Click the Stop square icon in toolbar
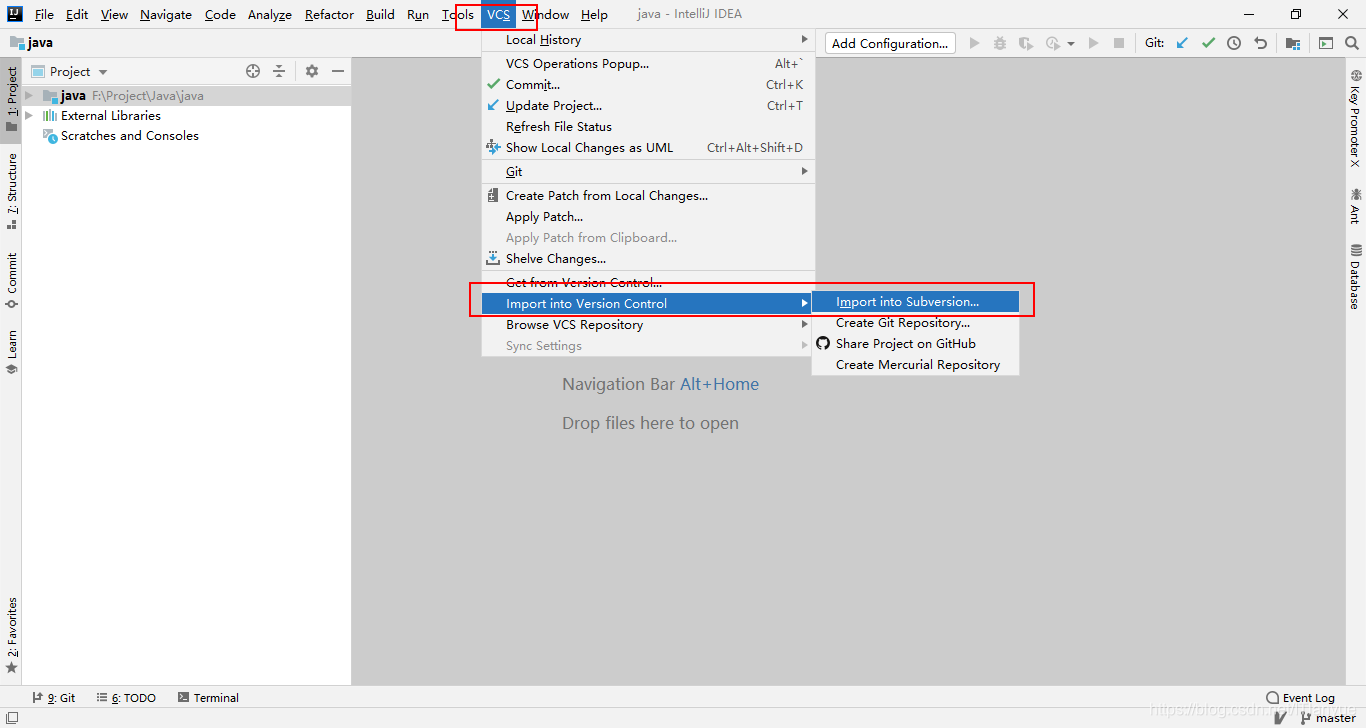The image size is (1366, 728). (1119, 43)
